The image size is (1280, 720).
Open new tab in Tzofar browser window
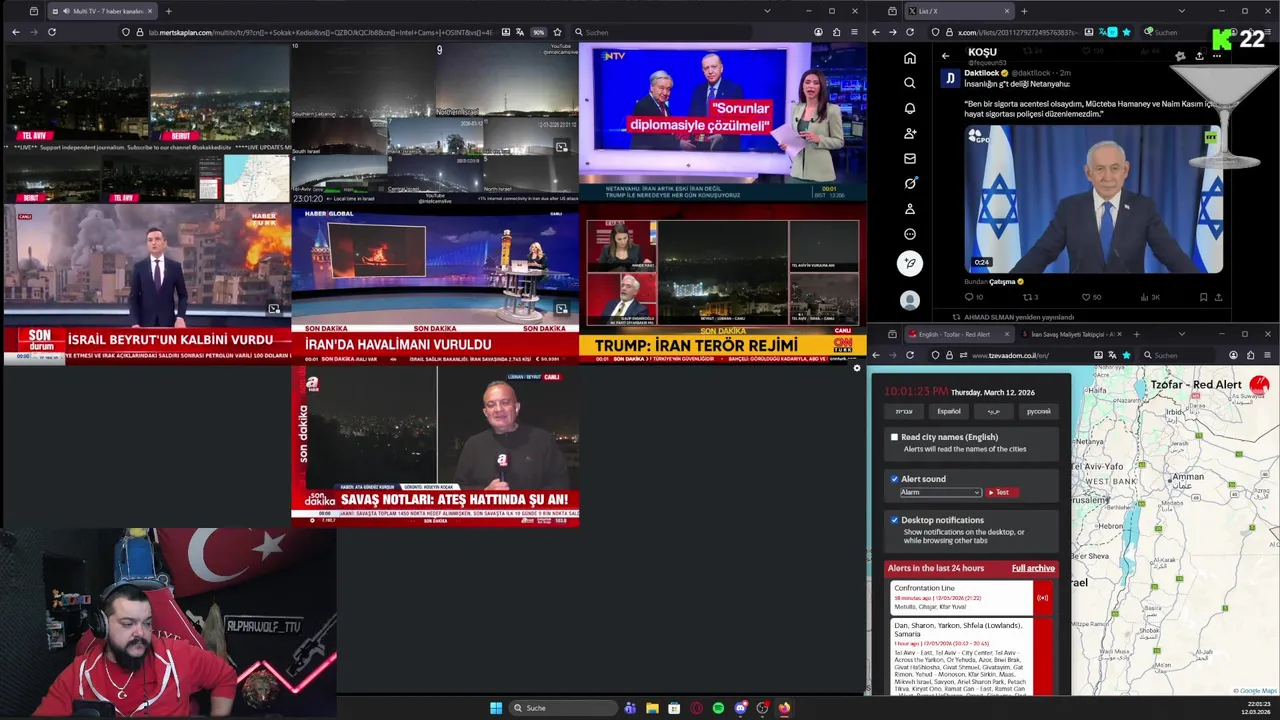(1136, 334)
